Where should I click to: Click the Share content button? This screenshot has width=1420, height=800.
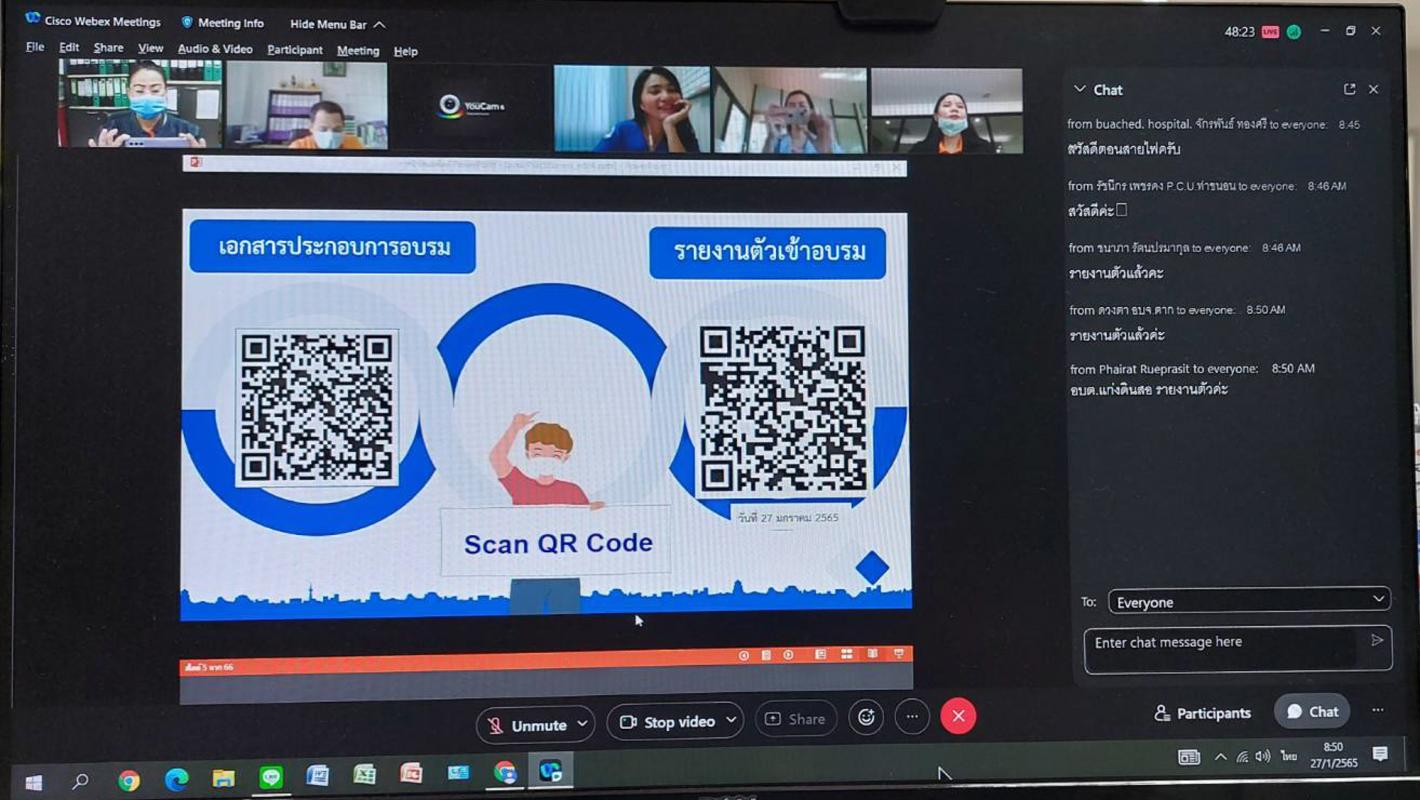(796, 719)
